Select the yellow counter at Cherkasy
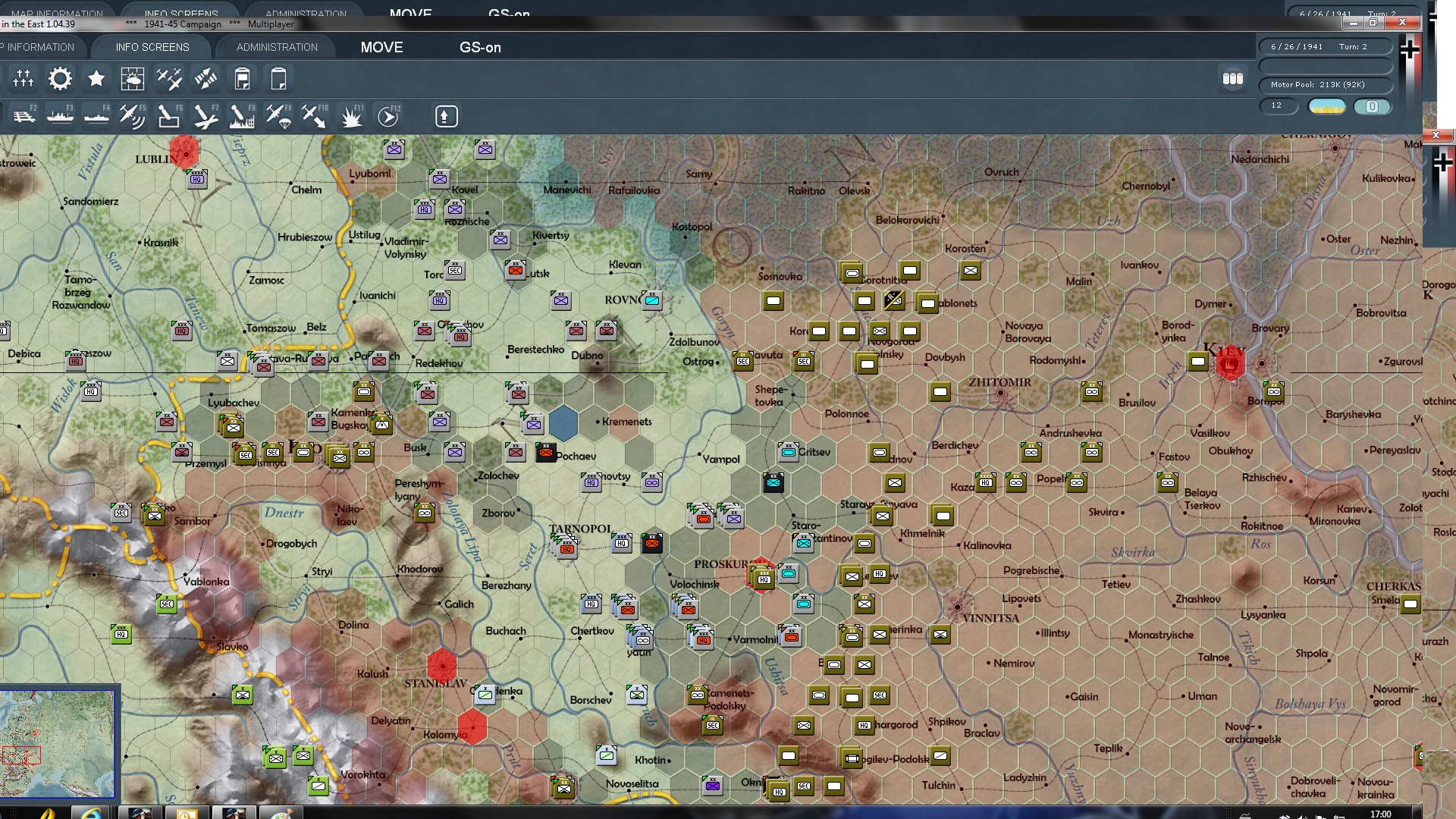 point(1410,604)
